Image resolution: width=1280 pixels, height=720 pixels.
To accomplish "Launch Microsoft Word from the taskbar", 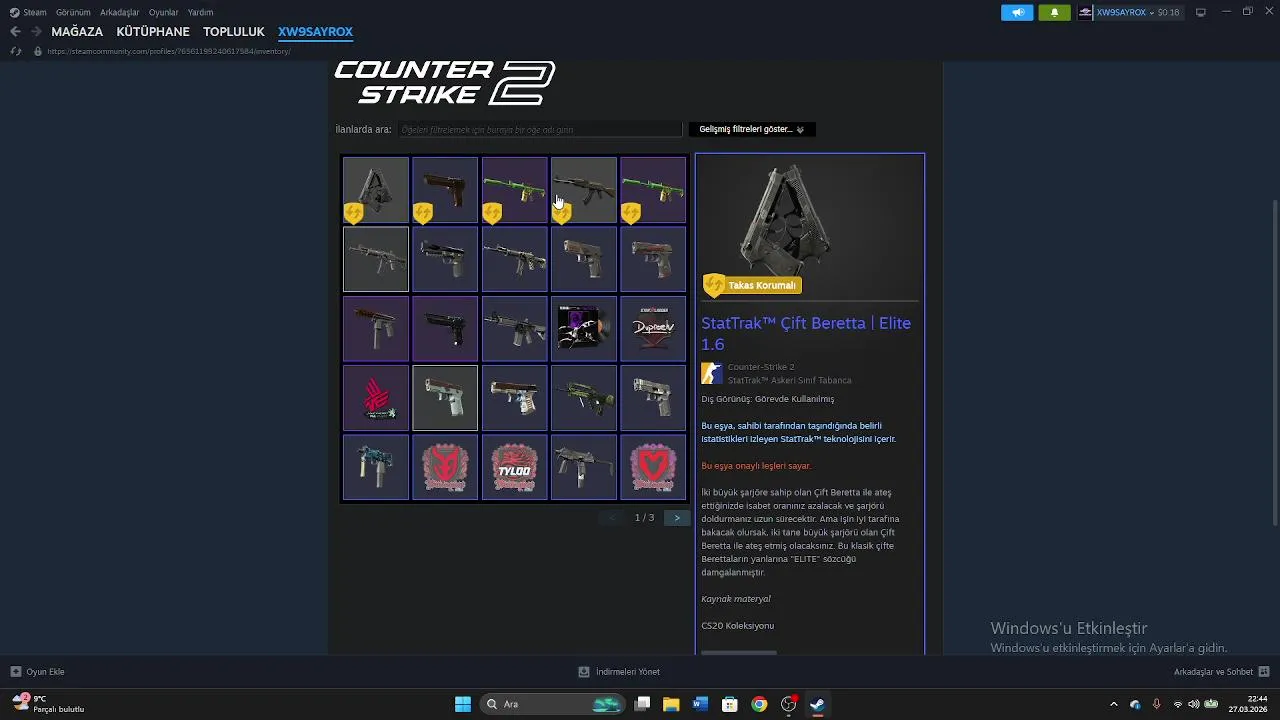I will pyautogui.click(x=700, y=704).
